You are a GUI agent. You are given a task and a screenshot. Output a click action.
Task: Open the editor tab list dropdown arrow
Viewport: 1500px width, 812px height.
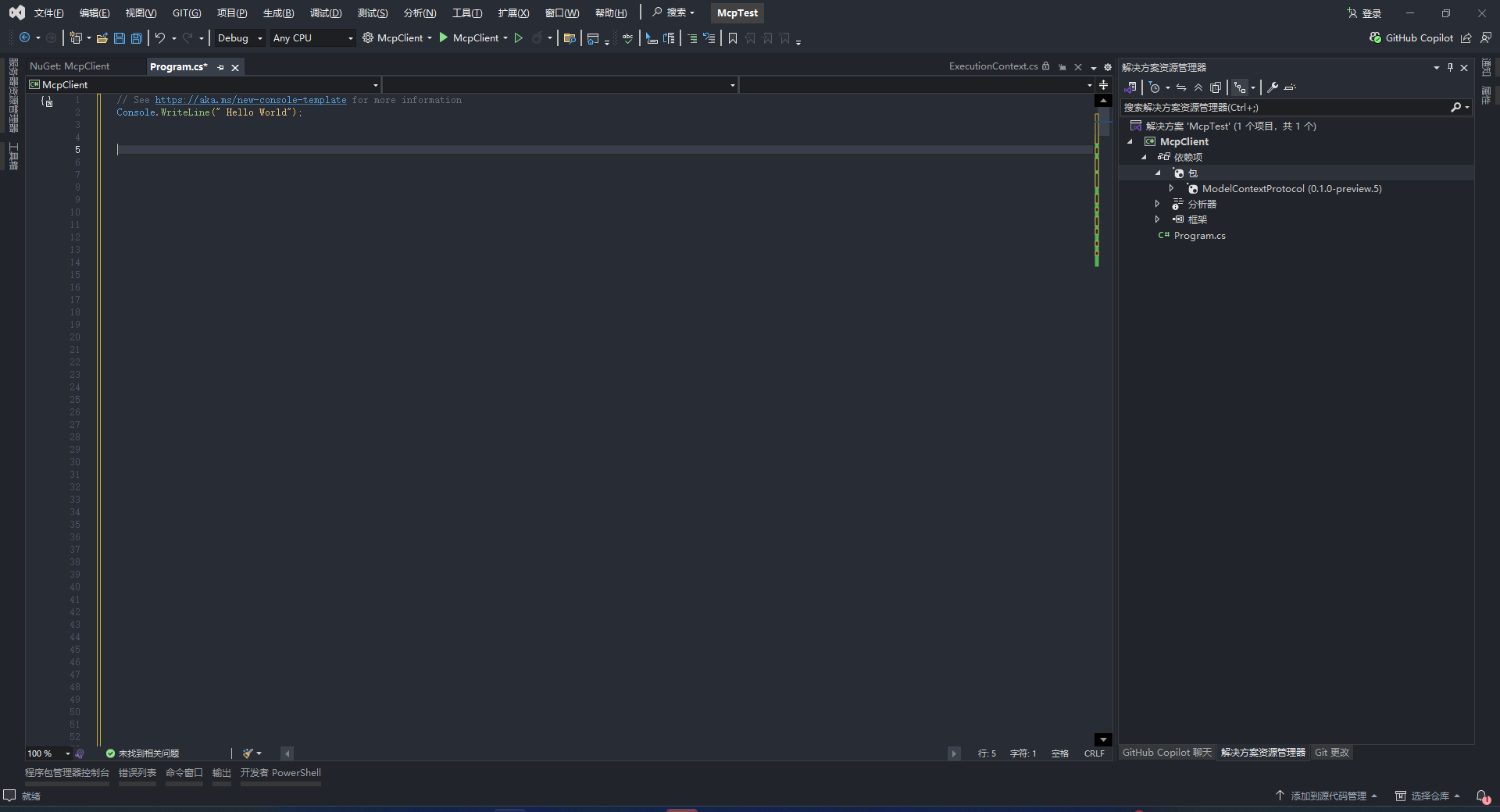(1094, 67)
